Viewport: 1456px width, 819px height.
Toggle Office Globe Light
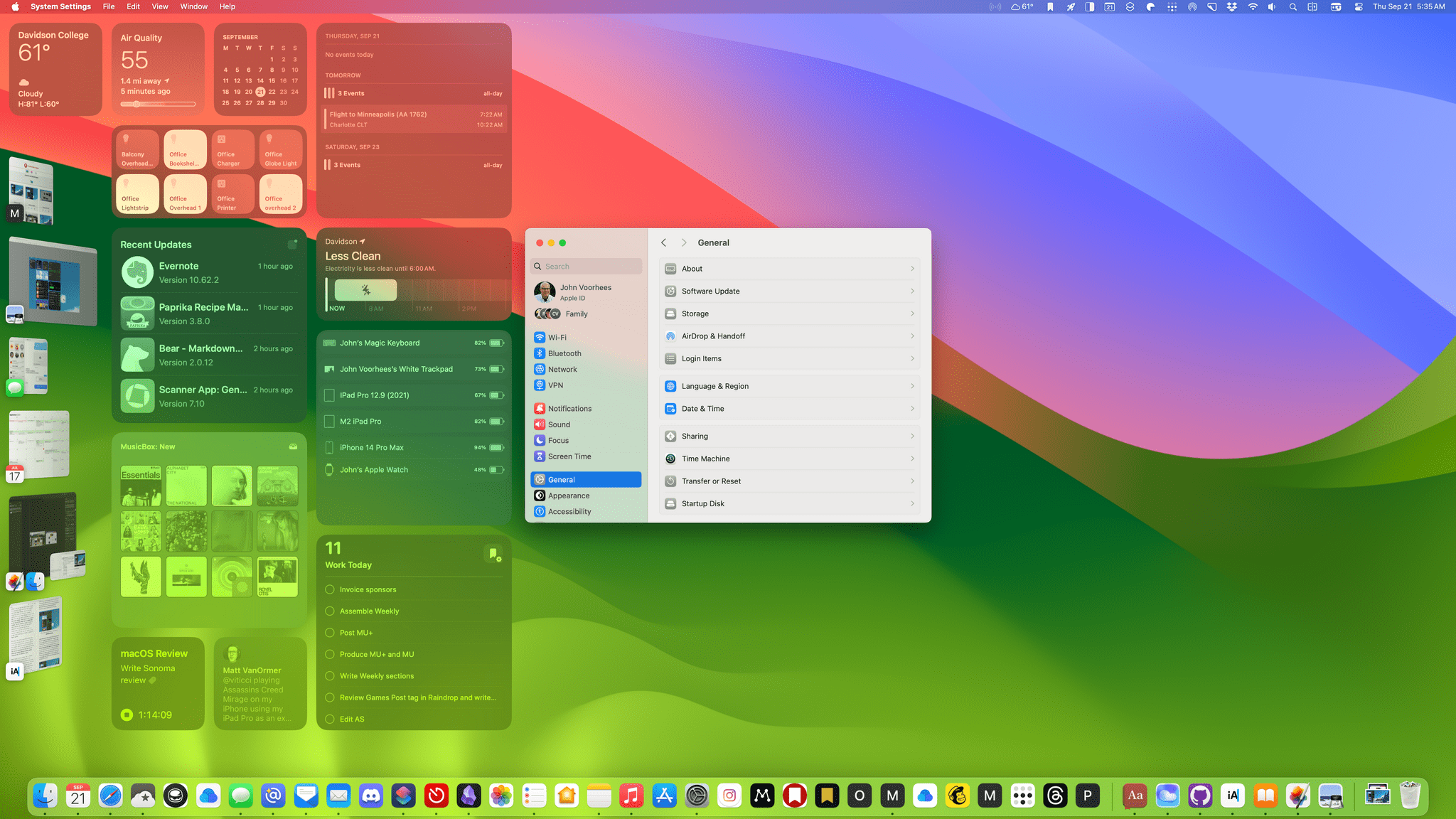click(282, 149)
